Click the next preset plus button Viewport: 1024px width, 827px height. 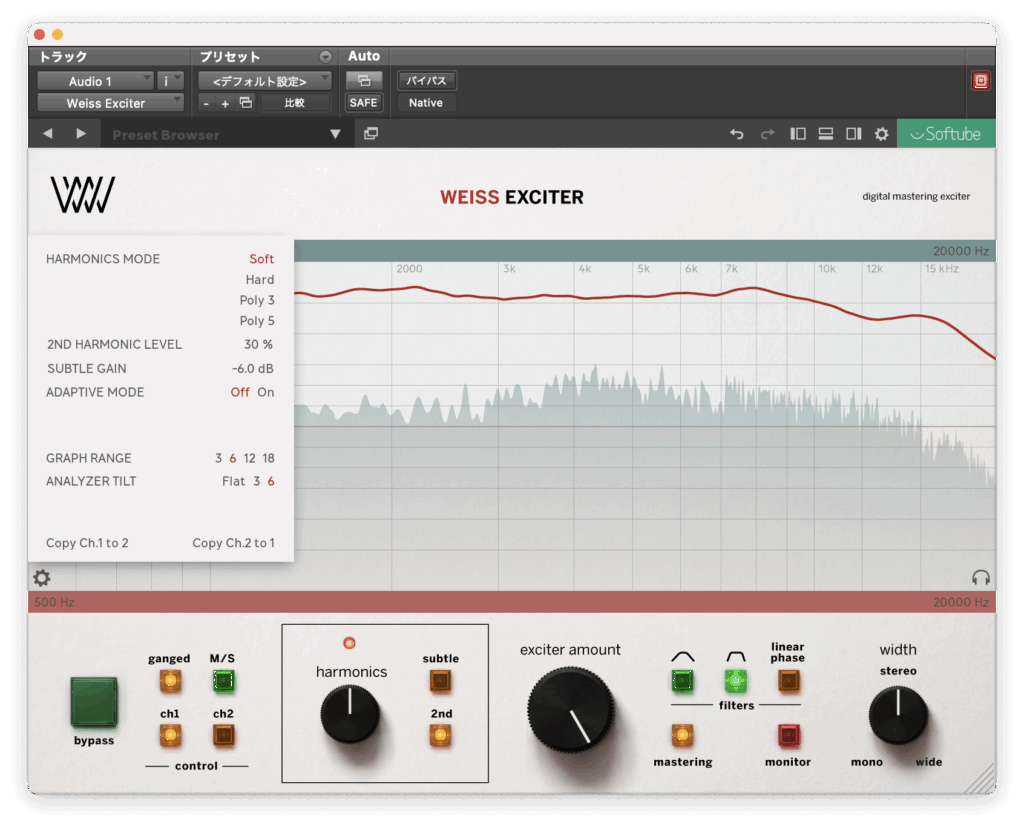pyautogui.click(x=225, y=103)
